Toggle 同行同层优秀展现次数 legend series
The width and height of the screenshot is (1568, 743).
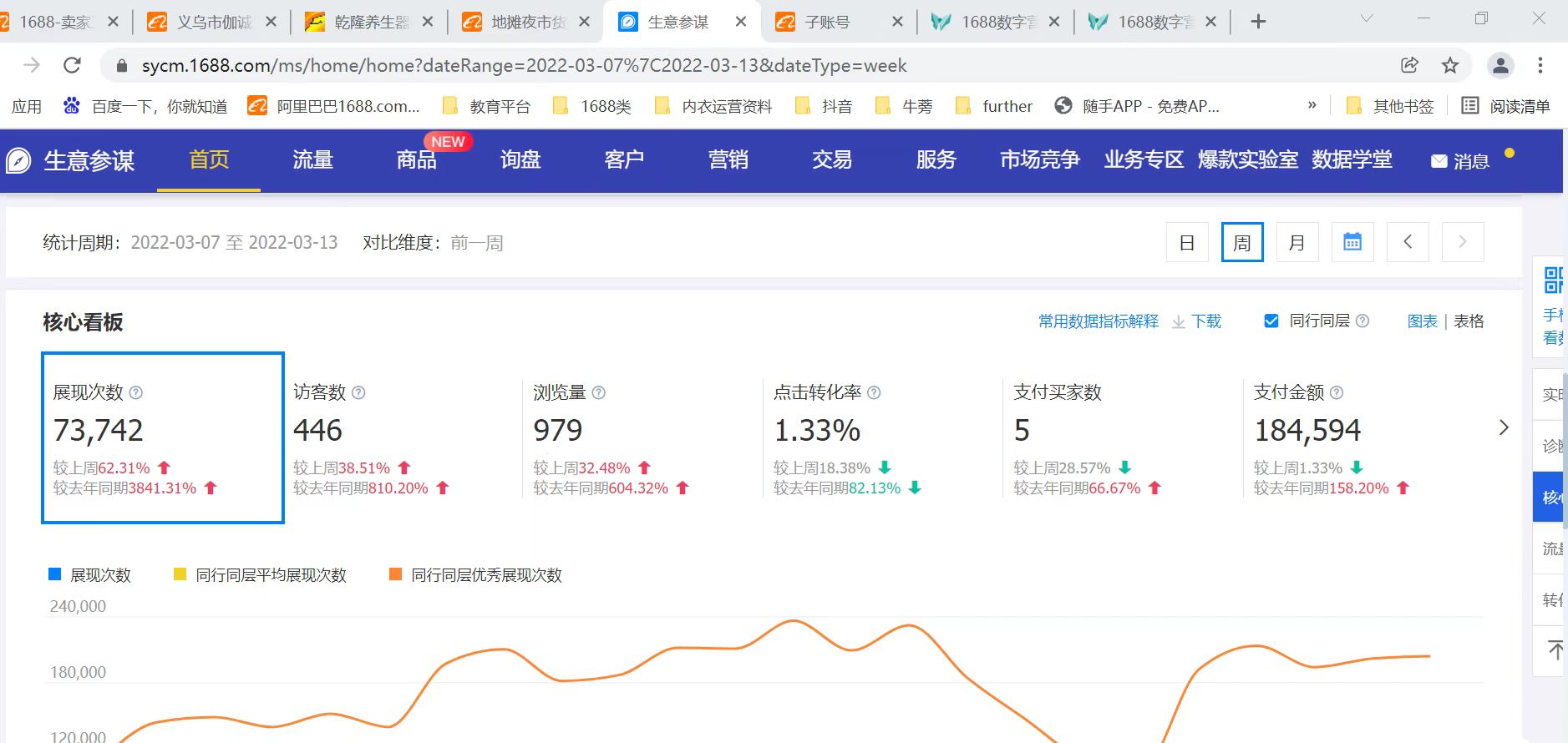(475, 575)
